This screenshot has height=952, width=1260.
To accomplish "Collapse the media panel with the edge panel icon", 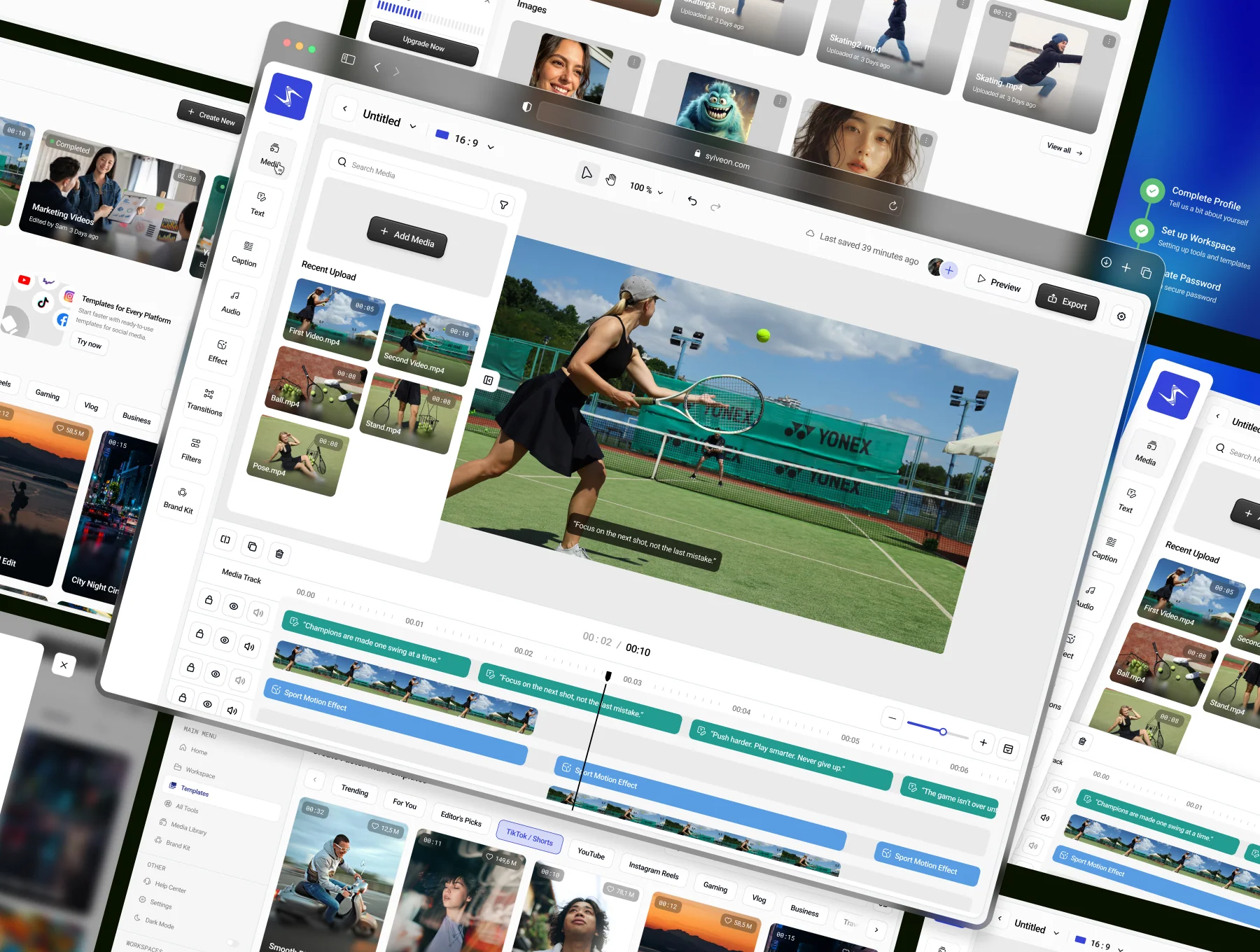I will pyautogui.click(x=488, y=379).
